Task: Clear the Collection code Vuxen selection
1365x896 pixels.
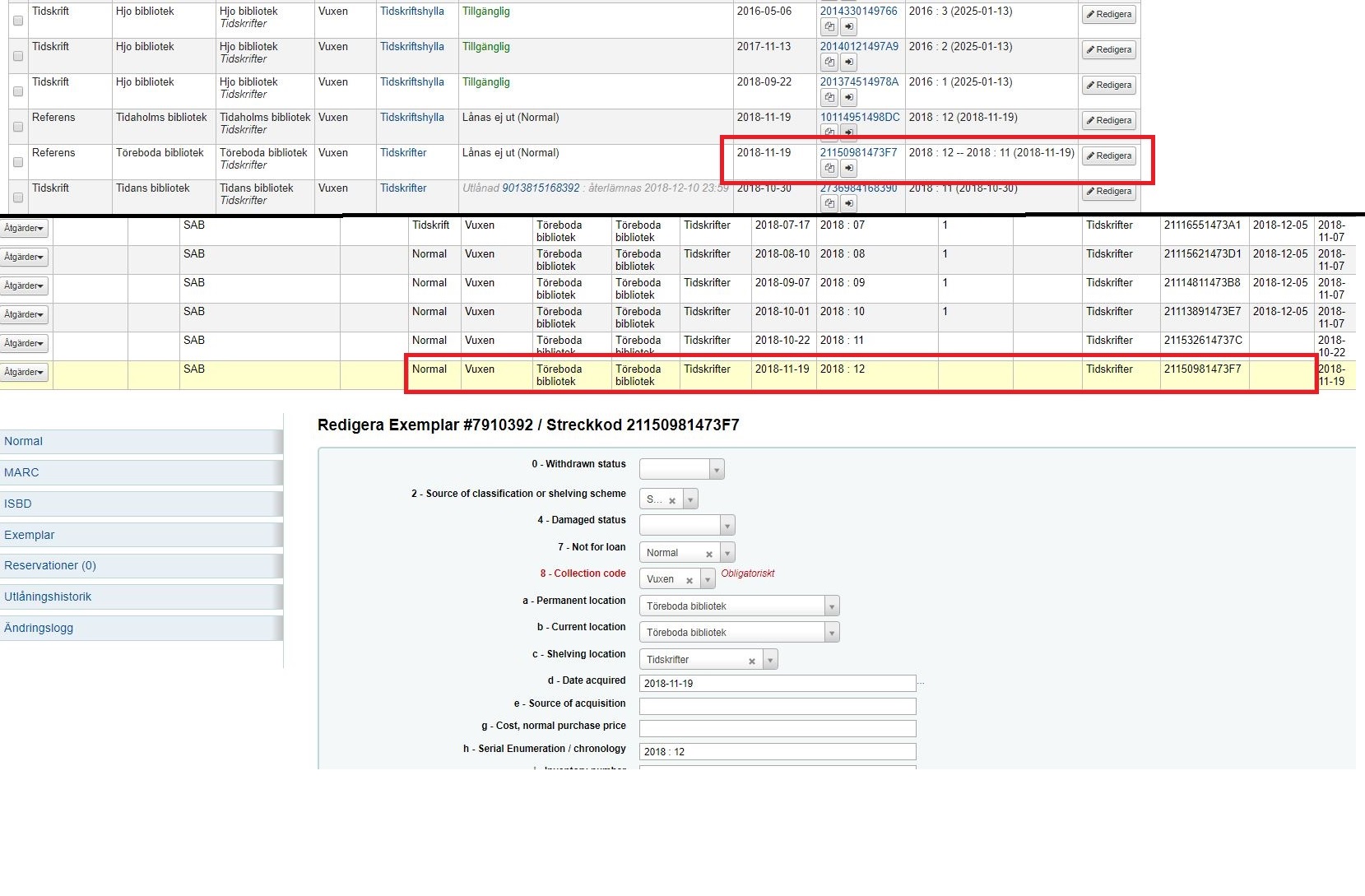Action: tap(689, 580)
